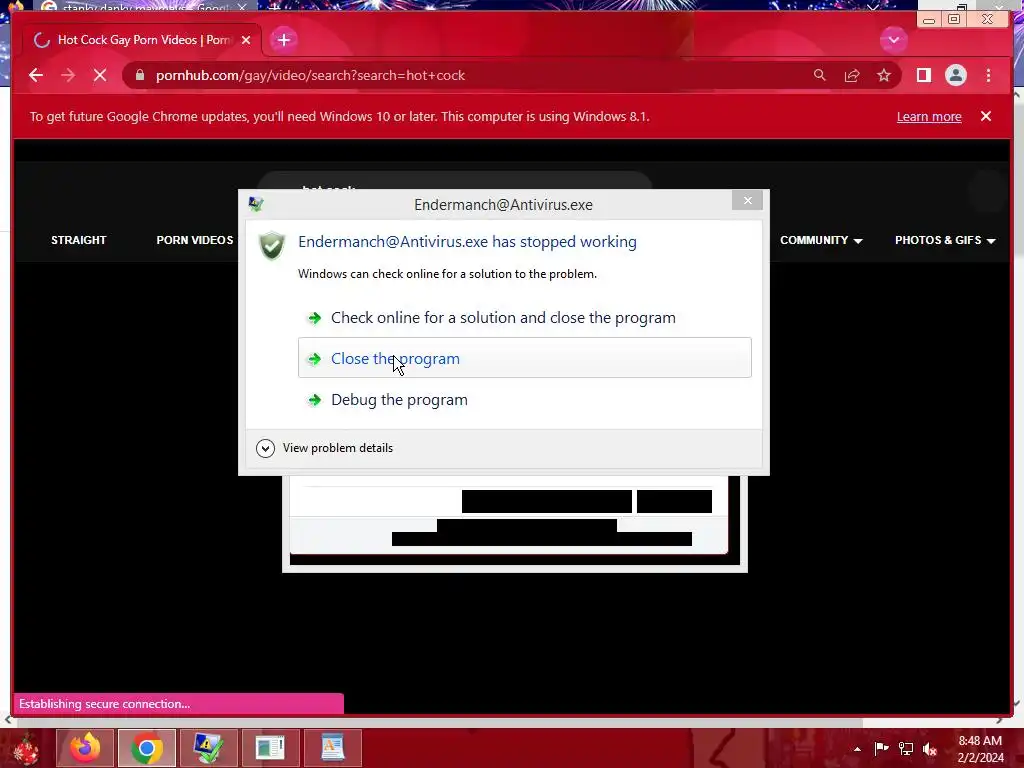Click the Action Center flag icon
This screenshot has height=768, width=1024.
click(x=881, y=749)
